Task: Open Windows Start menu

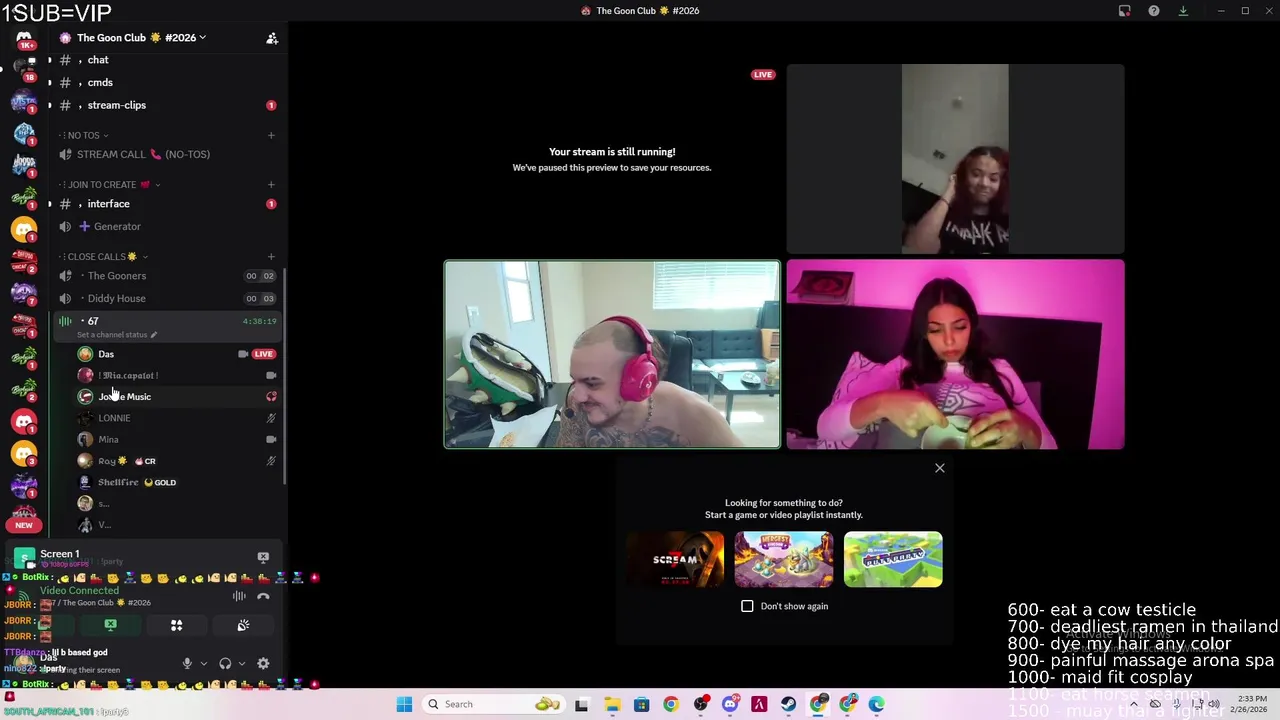Action: click(x=404, y=704)
